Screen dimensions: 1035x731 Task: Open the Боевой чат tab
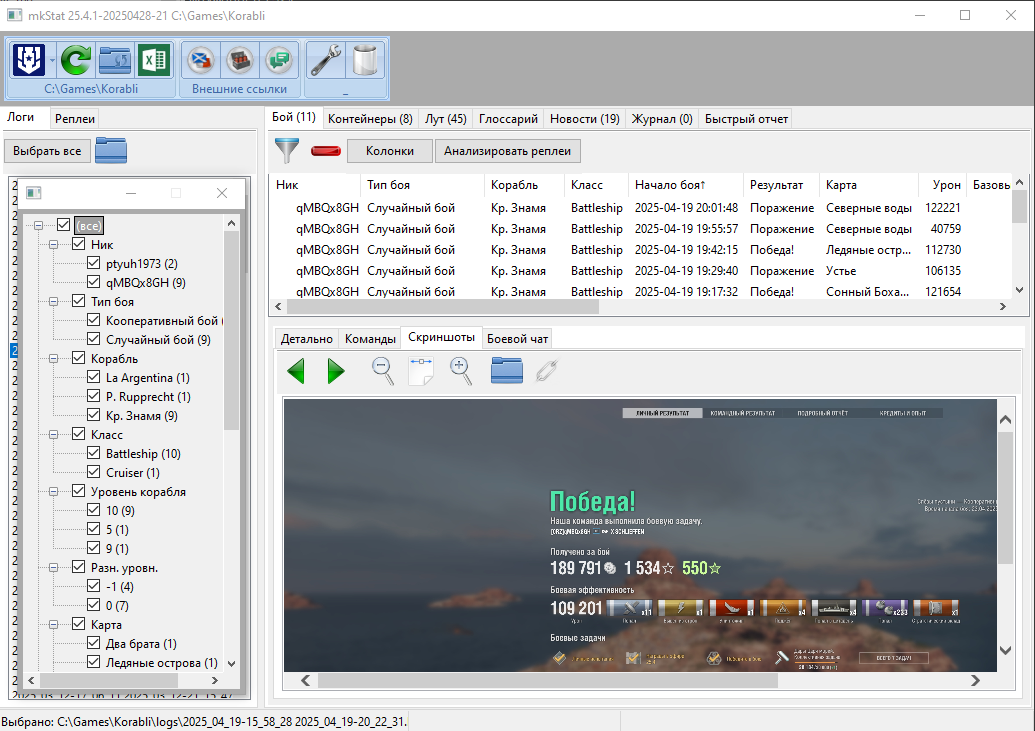(x=518, y=339)
